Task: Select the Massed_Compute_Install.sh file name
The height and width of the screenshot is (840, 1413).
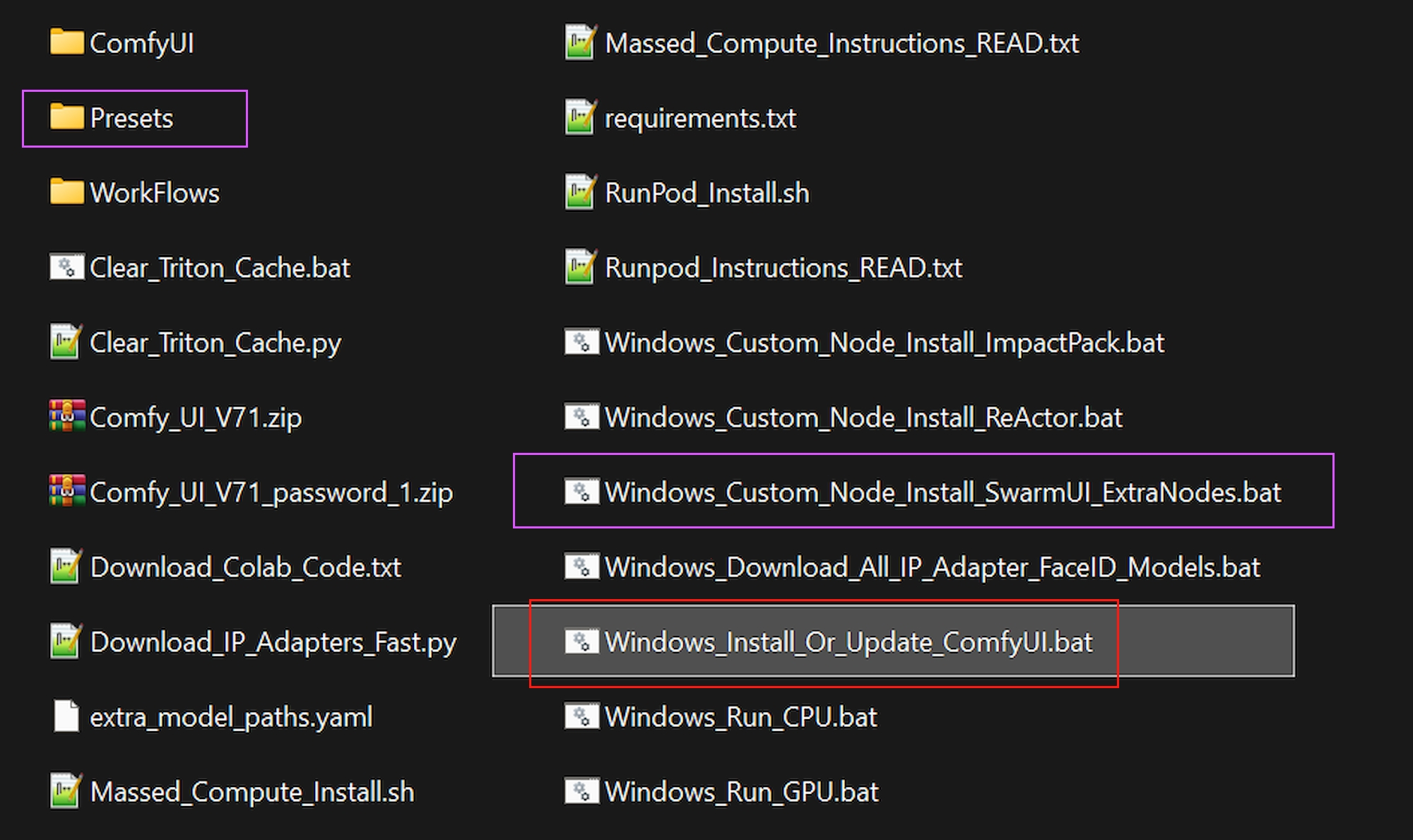Action: pyautogui.click(x=252, y=793)
